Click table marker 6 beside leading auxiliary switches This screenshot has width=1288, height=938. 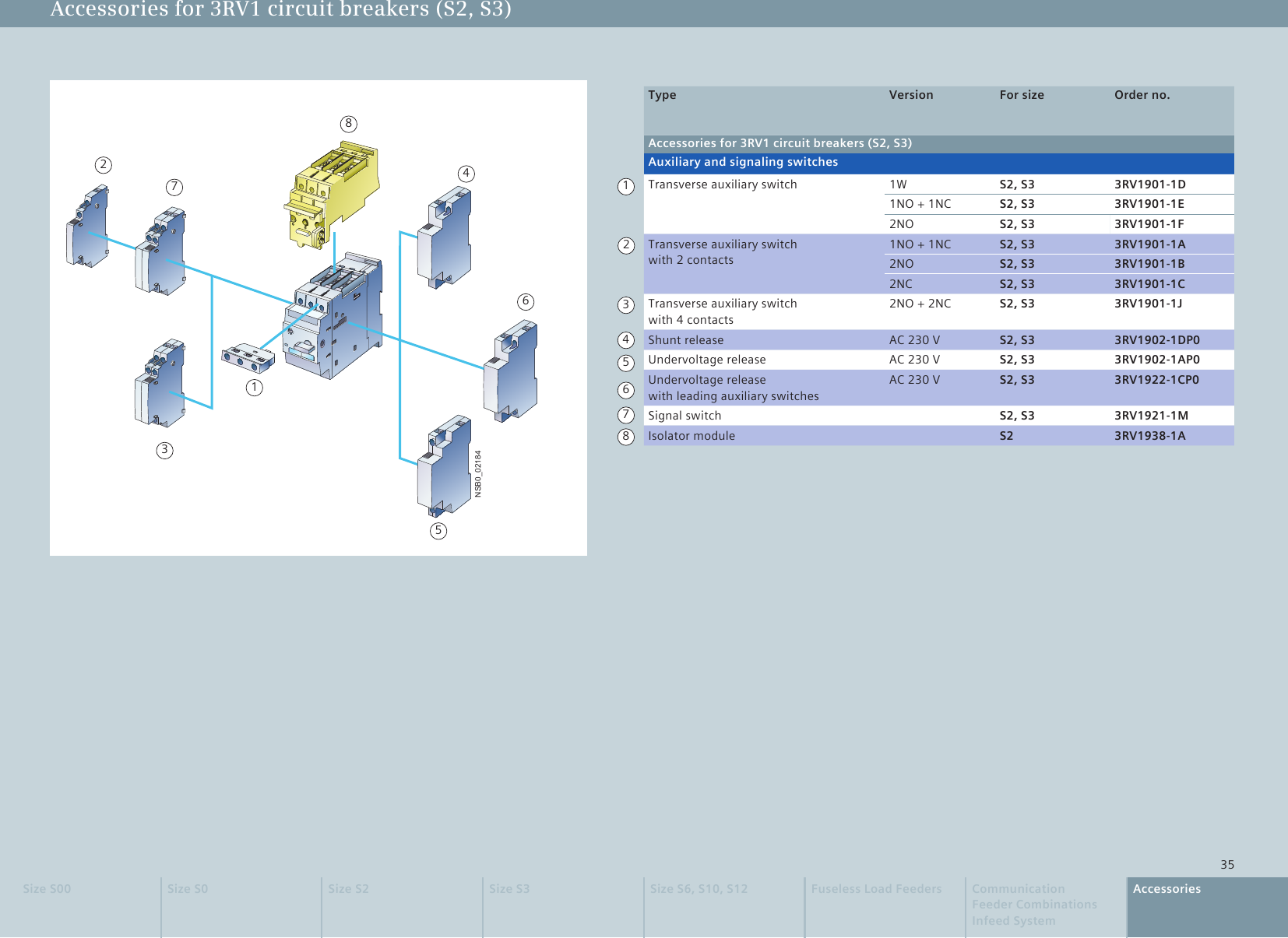[x=626, y=389]
